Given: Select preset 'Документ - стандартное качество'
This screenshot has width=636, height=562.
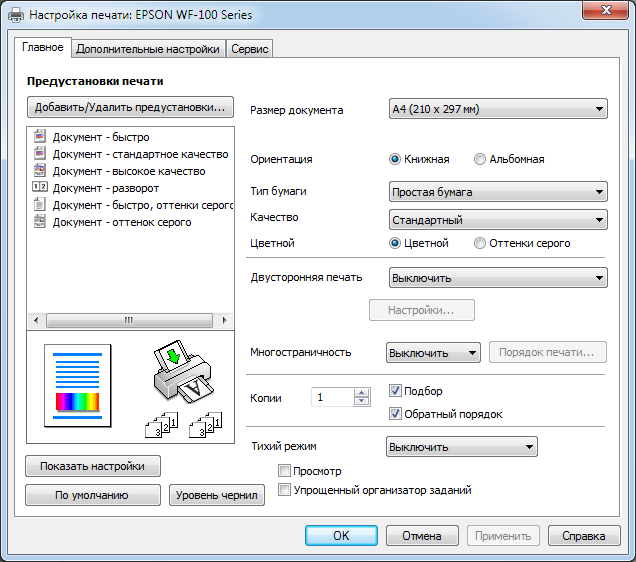Looking at the screenshot, I should click(140, 154).
